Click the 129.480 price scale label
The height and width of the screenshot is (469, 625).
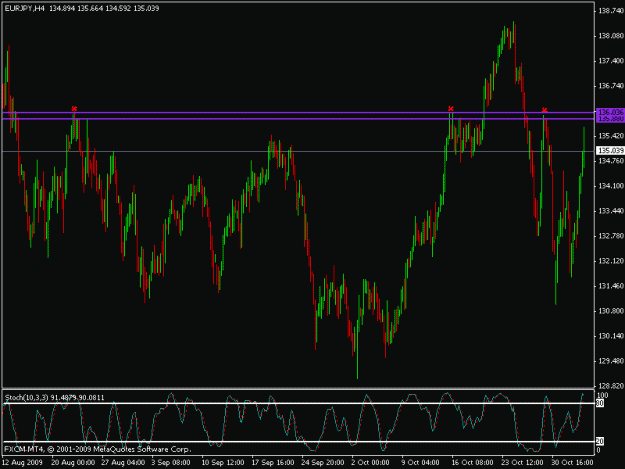[611, 361]
